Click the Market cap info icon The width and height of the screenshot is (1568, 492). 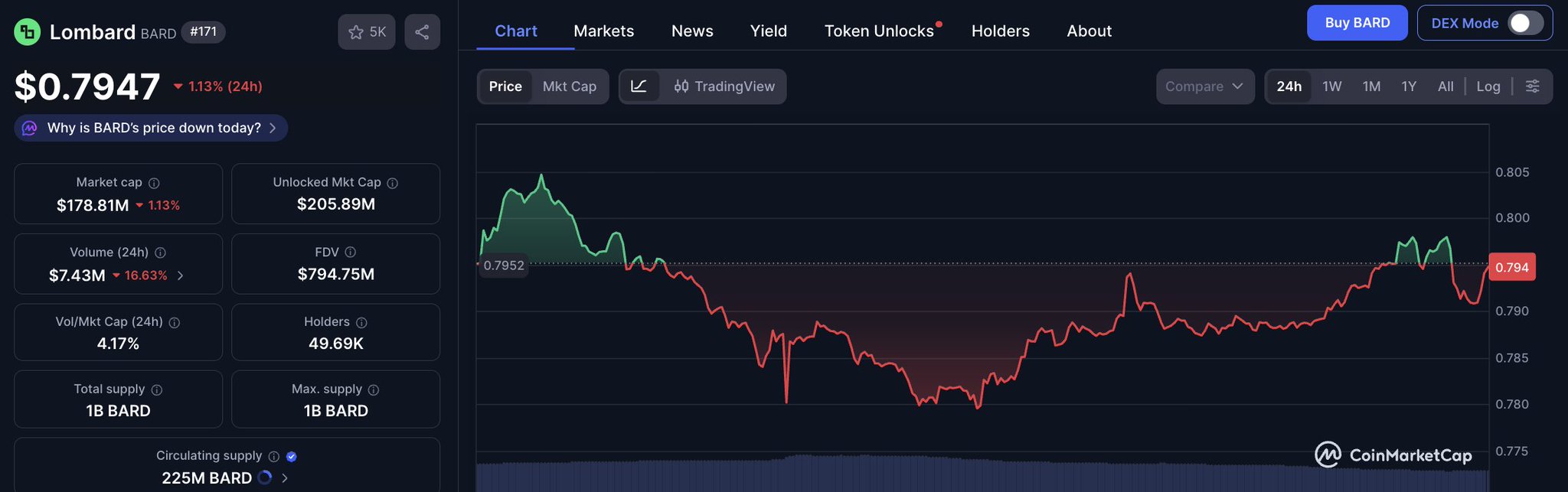(154, 183)
